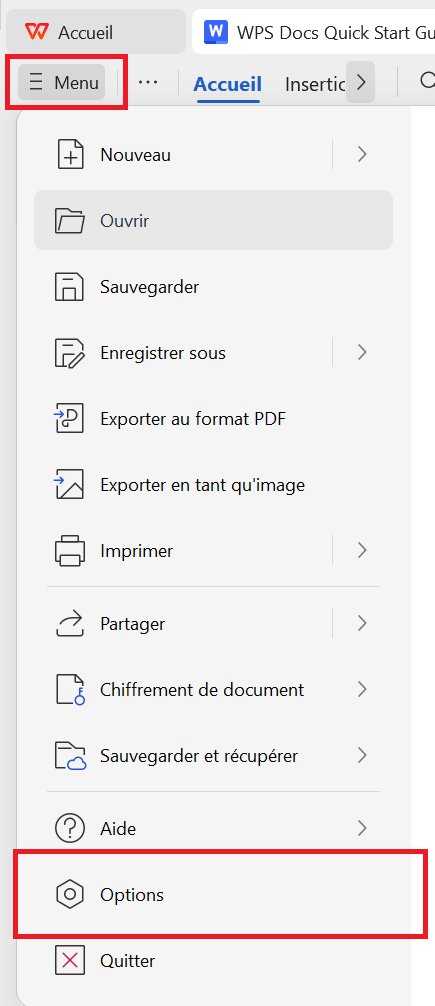435x1006 pixels.
Task: Click the Options hexagon gear icon
Action: (x=70, y=894)
